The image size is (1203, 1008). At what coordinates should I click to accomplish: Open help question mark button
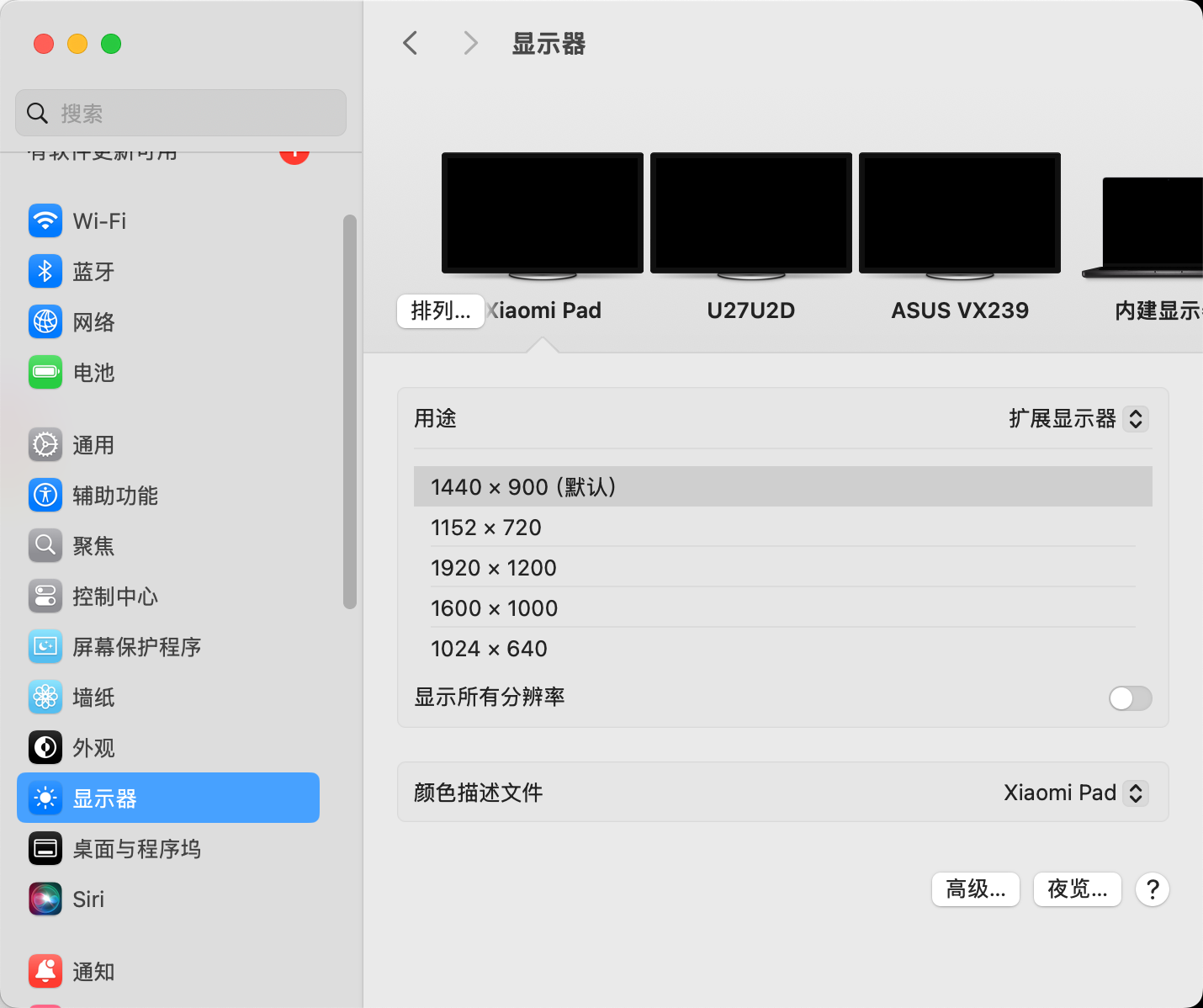1153,889
